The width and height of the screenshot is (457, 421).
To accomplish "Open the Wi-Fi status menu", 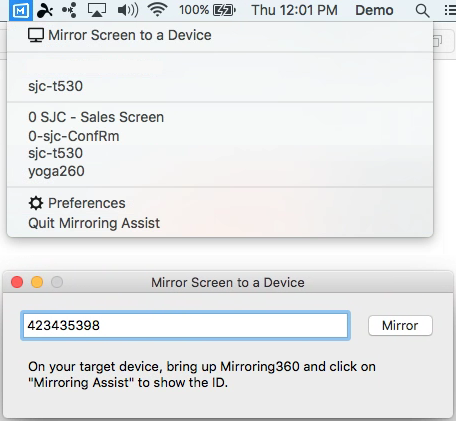I will coord(157,10).
